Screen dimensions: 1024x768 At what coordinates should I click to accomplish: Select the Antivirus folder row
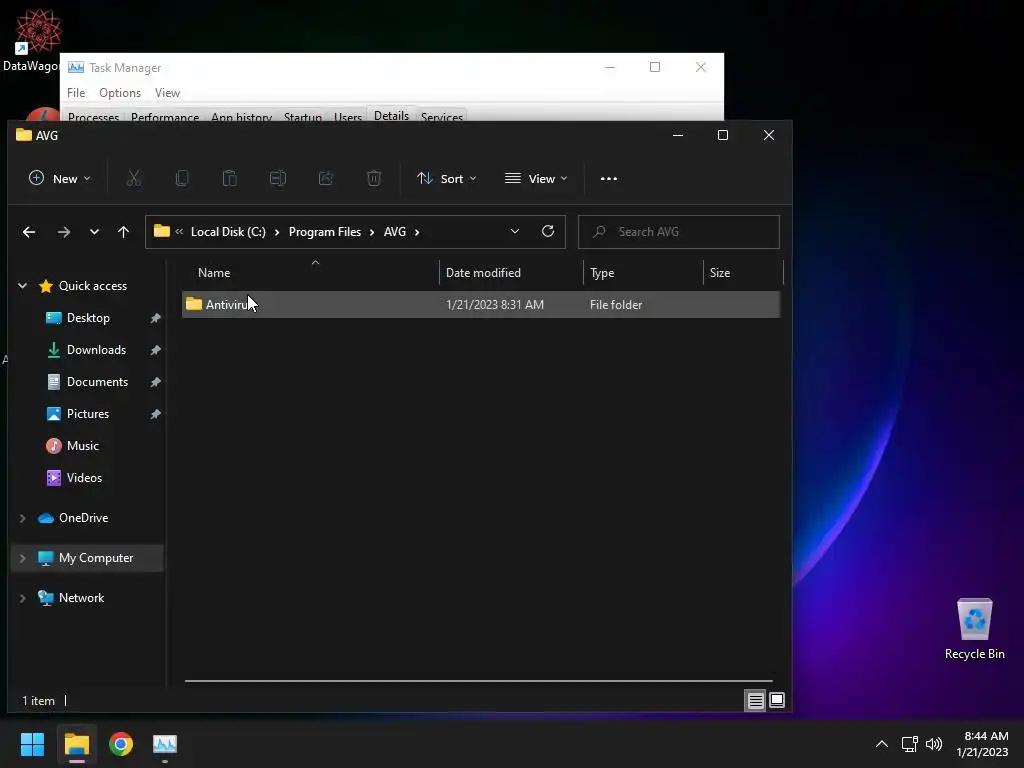point(481,304)
